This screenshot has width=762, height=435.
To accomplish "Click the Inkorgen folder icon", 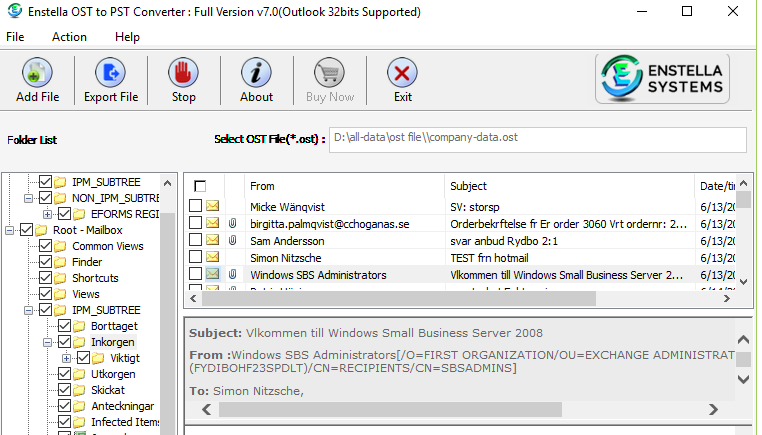I will 79,342.
